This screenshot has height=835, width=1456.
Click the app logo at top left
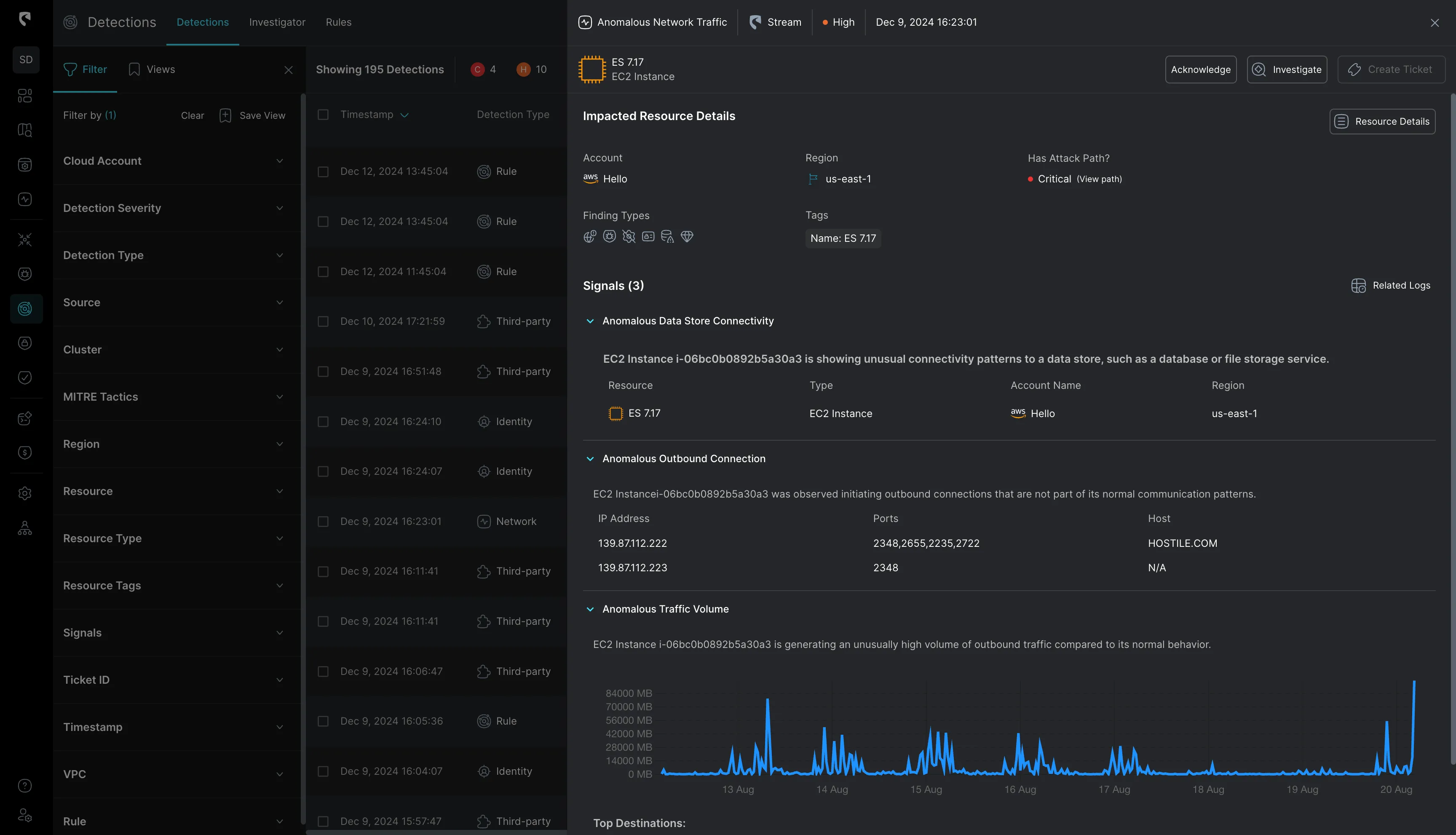tap(25, 19)
